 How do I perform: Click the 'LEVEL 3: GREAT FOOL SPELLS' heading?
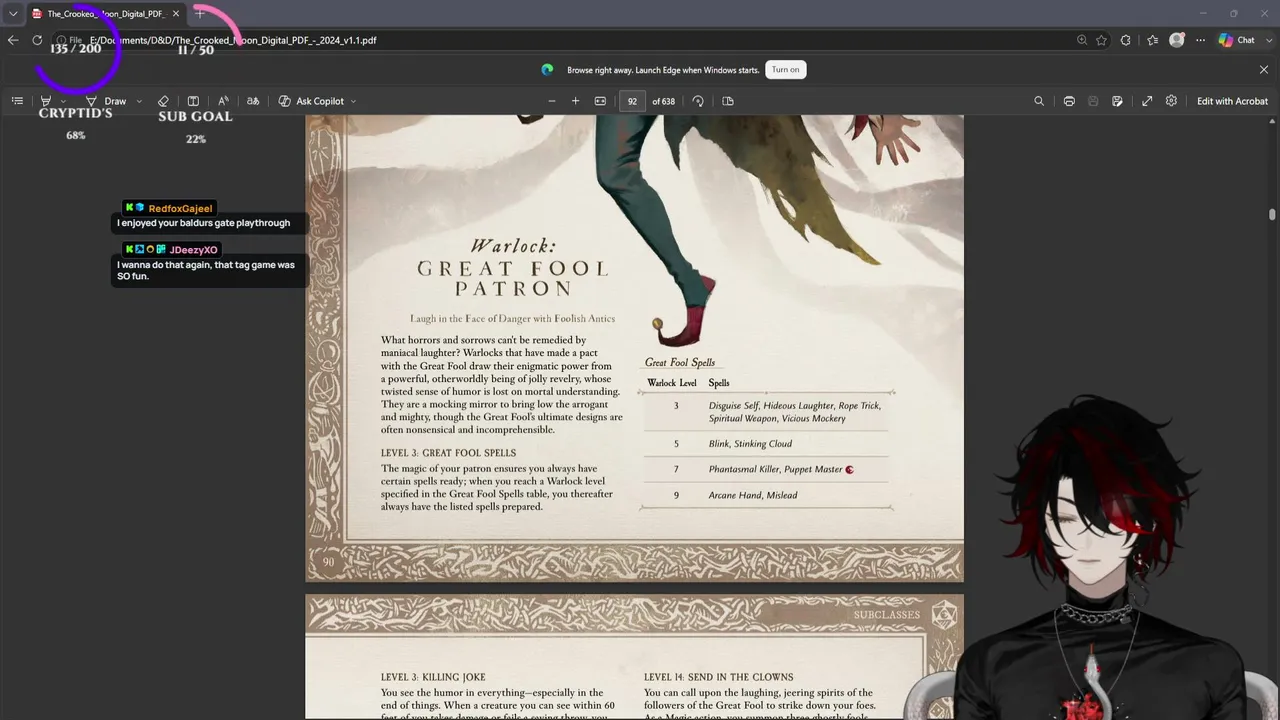449,453
